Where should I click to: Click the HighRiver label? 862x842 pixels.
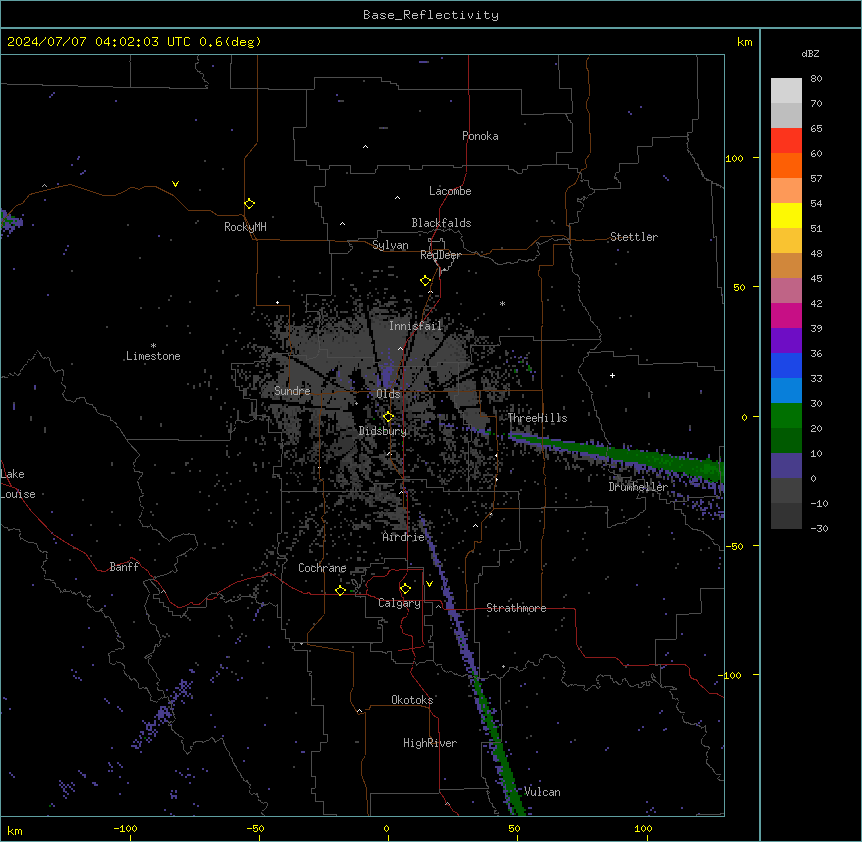(430, 743)
